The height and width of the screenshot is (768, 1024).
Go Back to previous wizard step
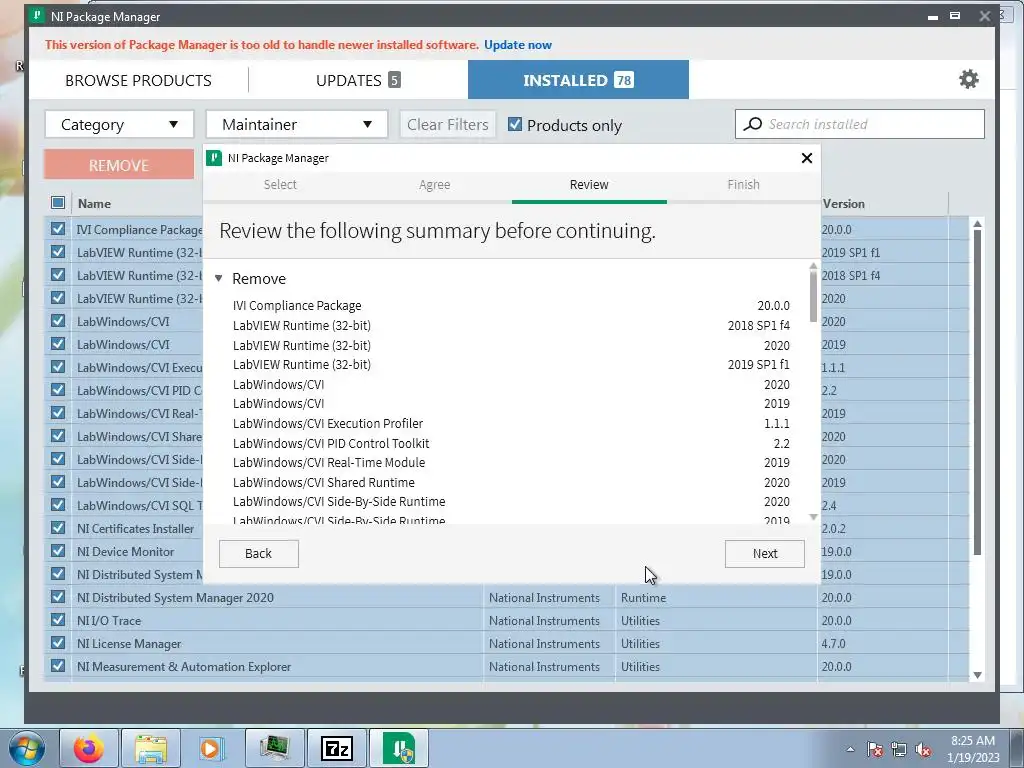(x=259, y=554)
